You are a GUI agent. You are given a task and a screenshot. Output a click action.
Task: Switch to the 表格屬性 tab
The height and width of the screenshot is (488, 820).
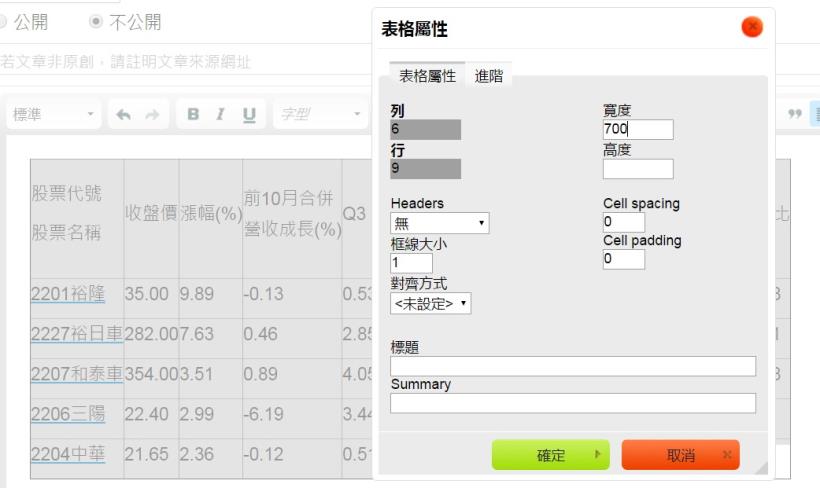click(427, 76)
